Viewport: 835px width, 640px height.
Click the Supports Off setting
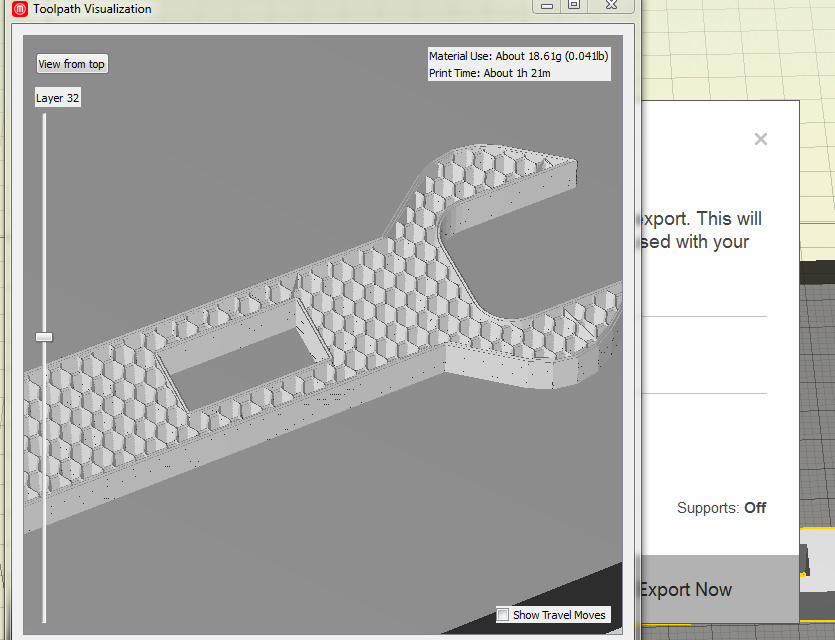(721, 508)
